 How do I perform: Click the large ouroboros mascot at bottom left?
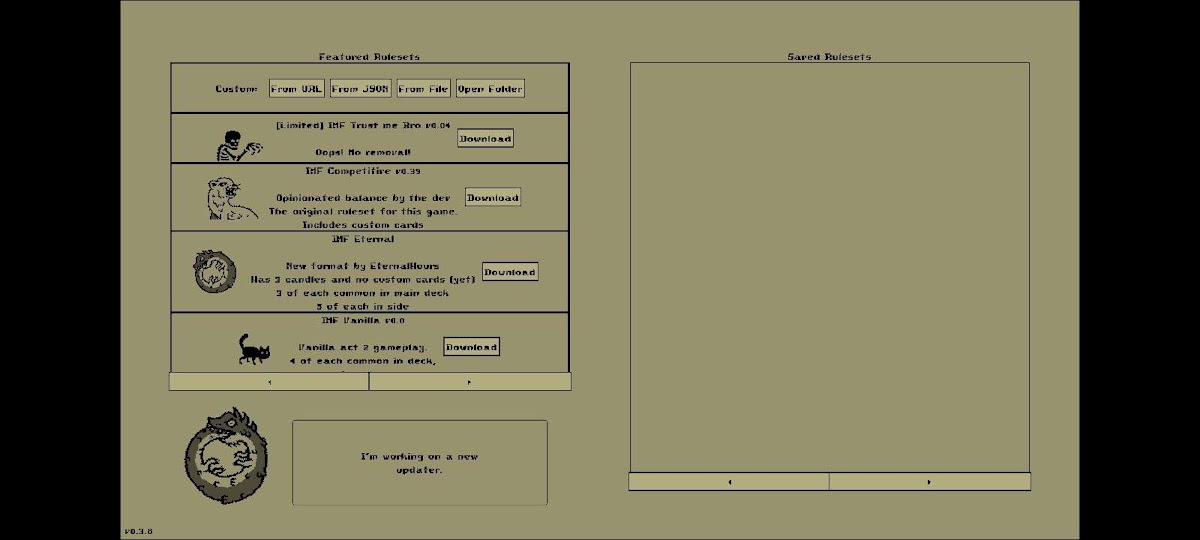coord(227,456)
